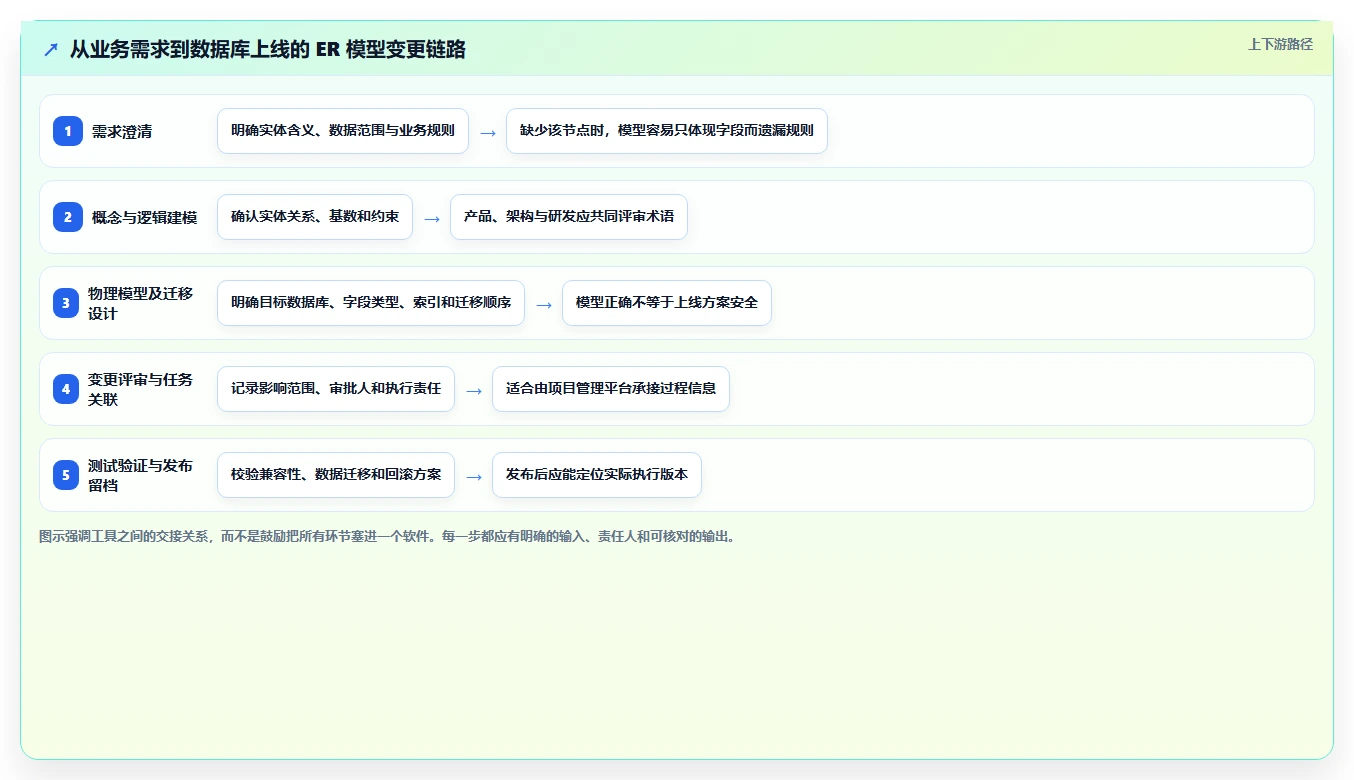
Task: Select the 测试验证与发布留档 step label
Action: tap(141, 475)
